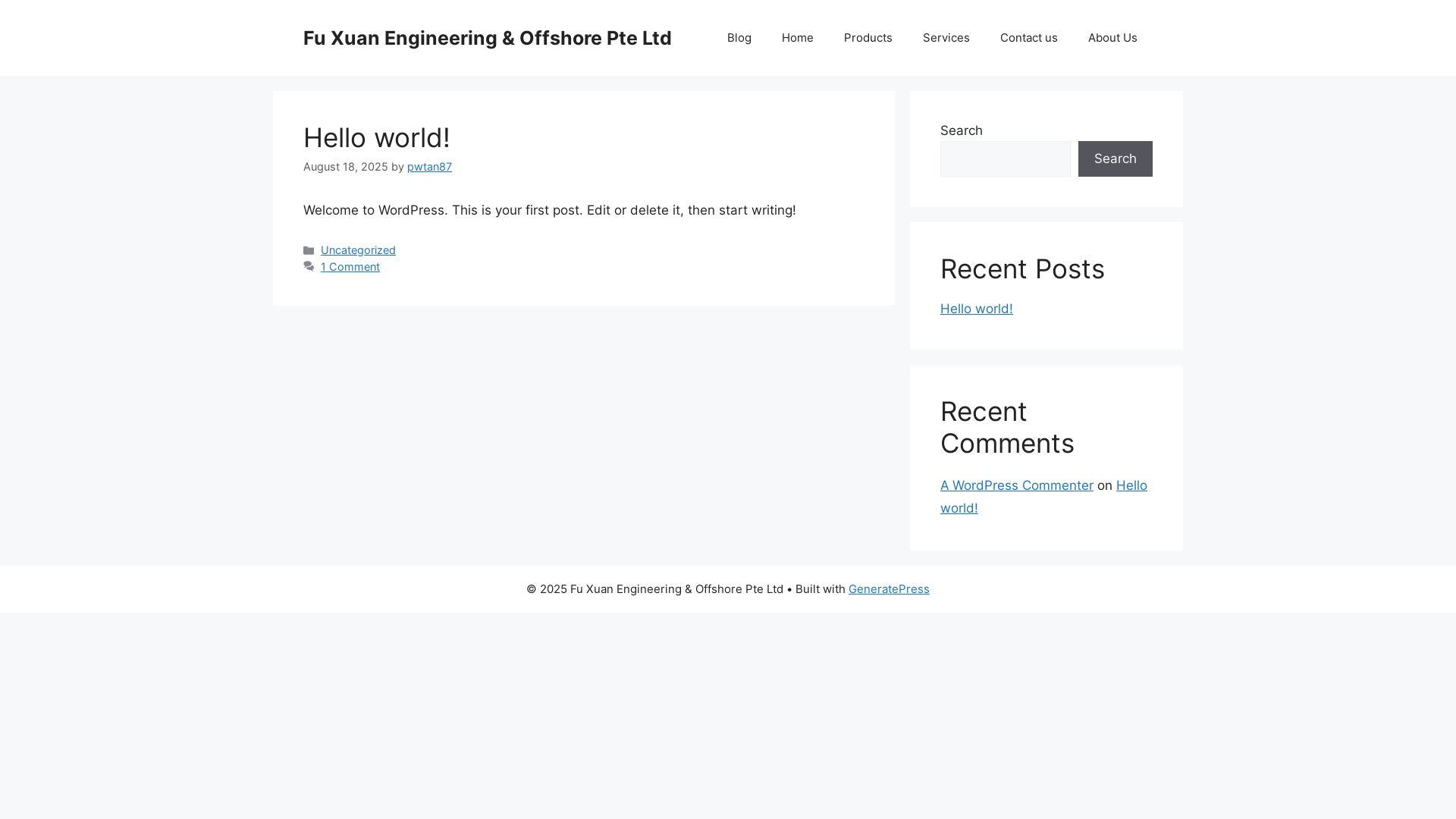
Task: Click the Search button
Action: 1115,158
